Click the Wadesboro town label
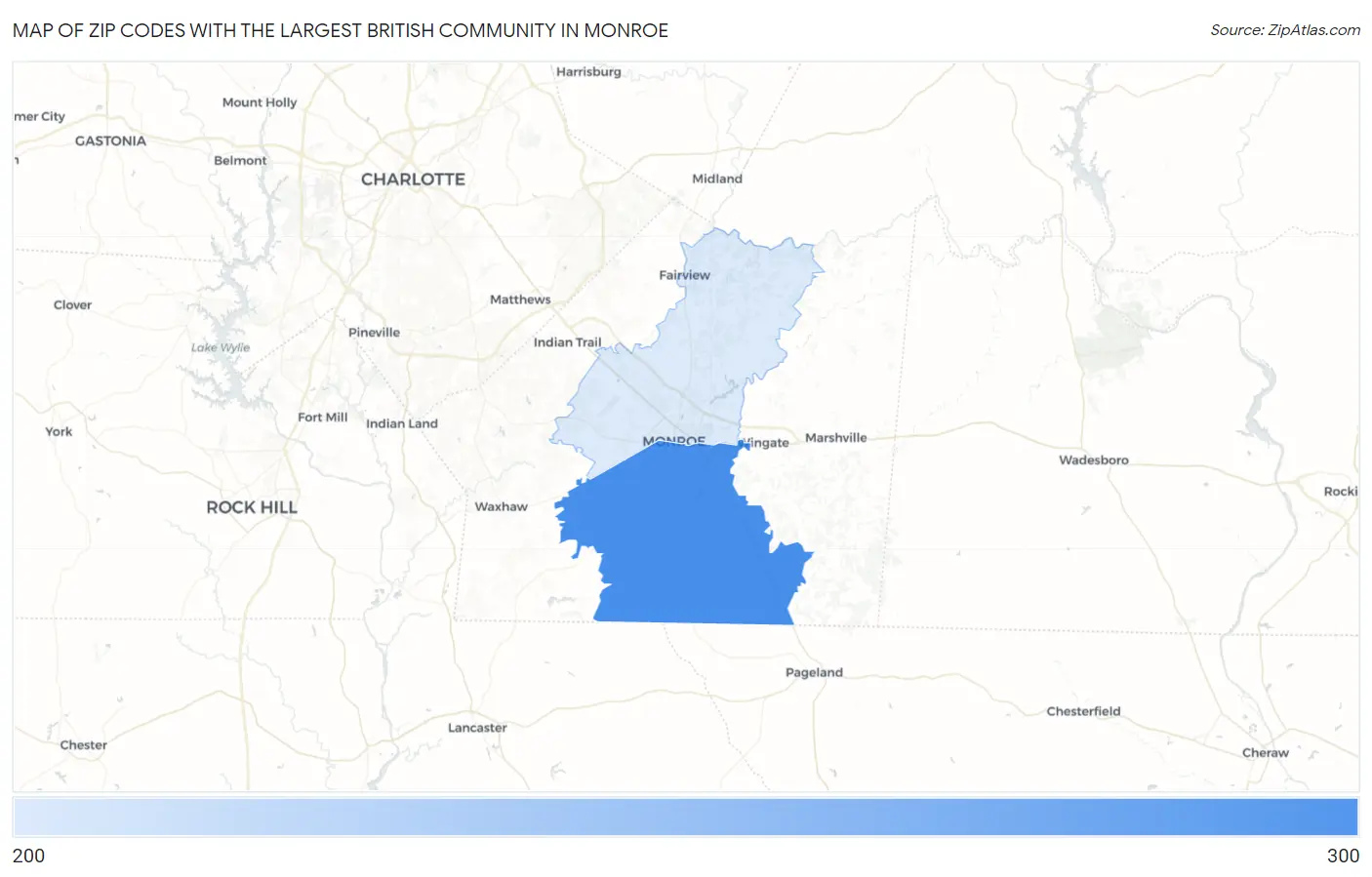Viewport: 1372px width, 877px height. pos(1094,459)
